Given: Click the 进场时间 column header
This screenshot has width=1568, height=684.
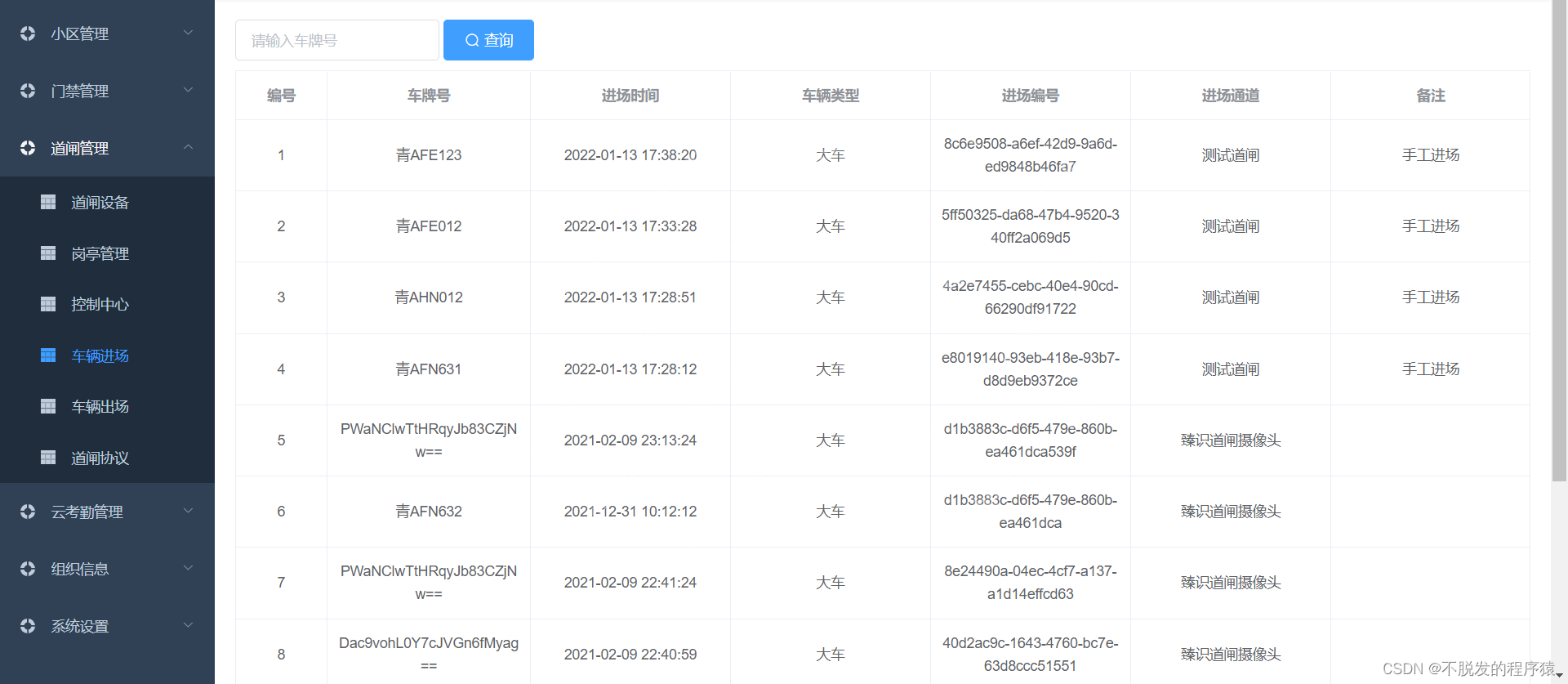Looking at the screenshot, I should 630,96.
